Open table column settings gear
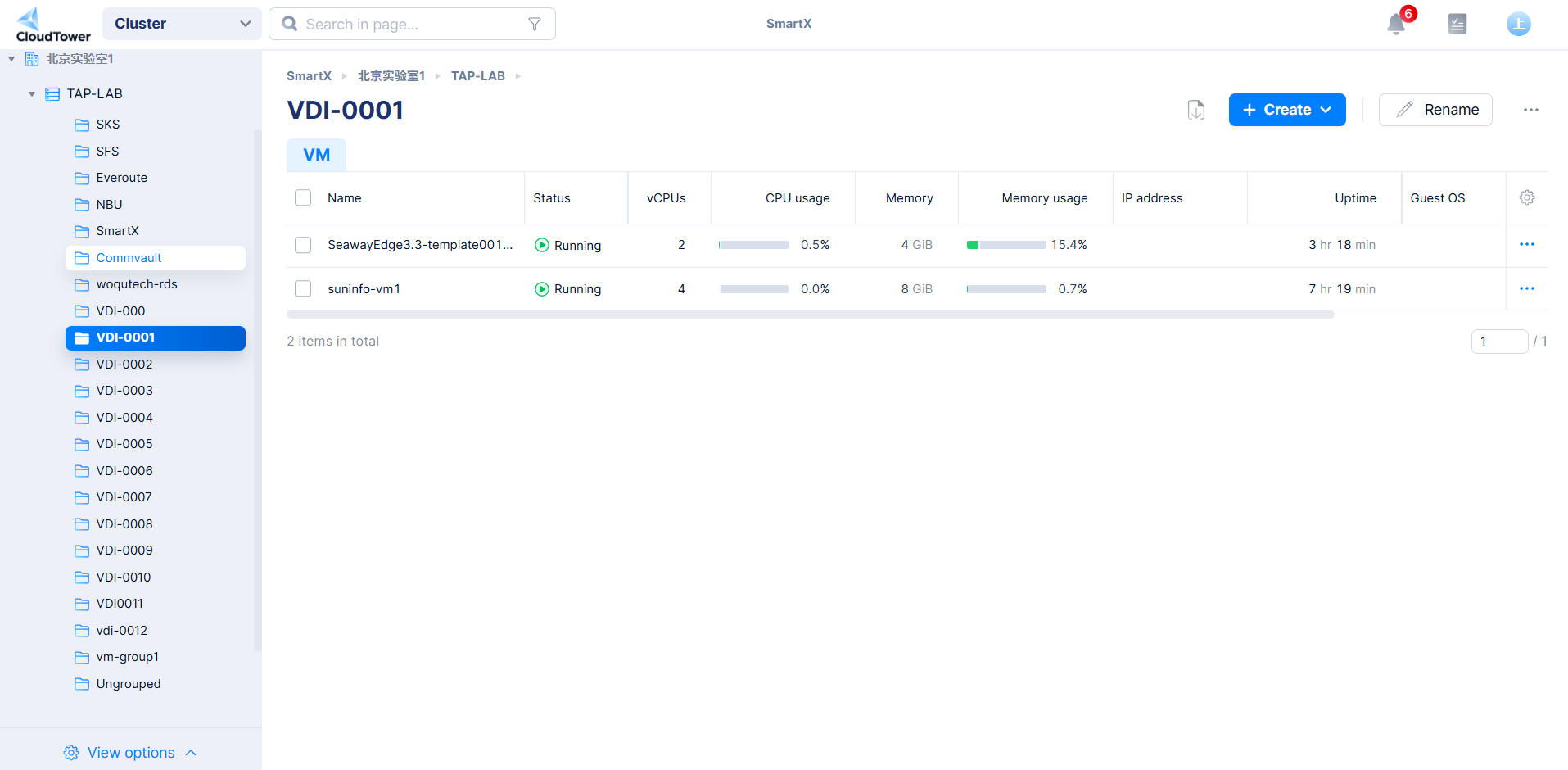 [x=1526, y=197]
